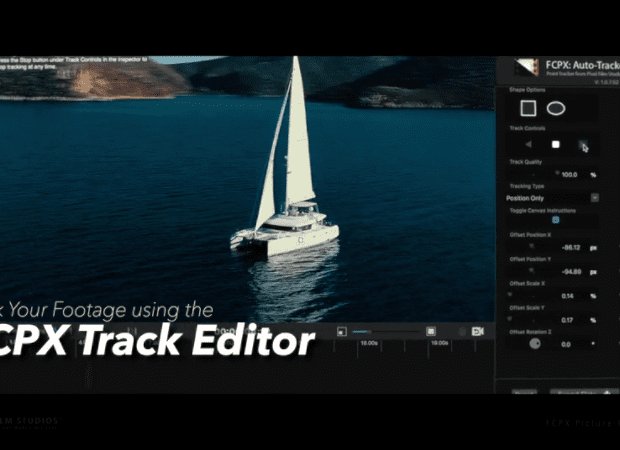This screenshot has height=450, width=620.
Task: Click the track backward triangle button
Action: pyautogui.click(x=529, y=145)
